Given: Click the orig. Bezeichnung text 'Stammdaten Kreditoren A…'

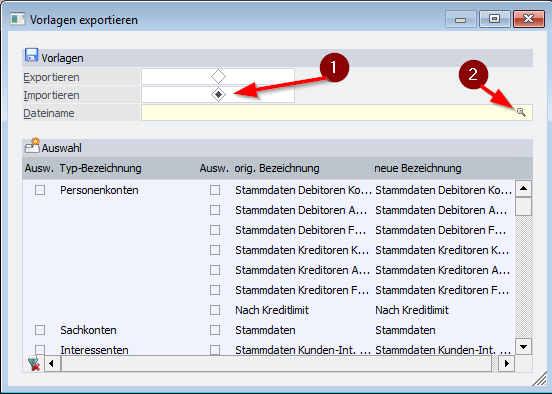Looking at the screenshot, I should coord(302,270).
